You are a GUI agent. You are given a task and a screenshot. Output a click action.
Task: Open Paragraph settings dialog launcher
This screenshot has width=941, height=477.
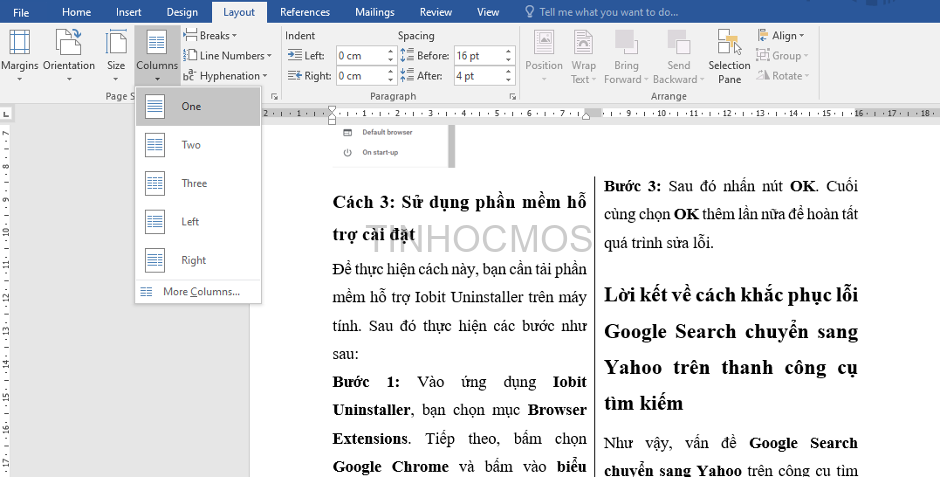pos(513,96)
